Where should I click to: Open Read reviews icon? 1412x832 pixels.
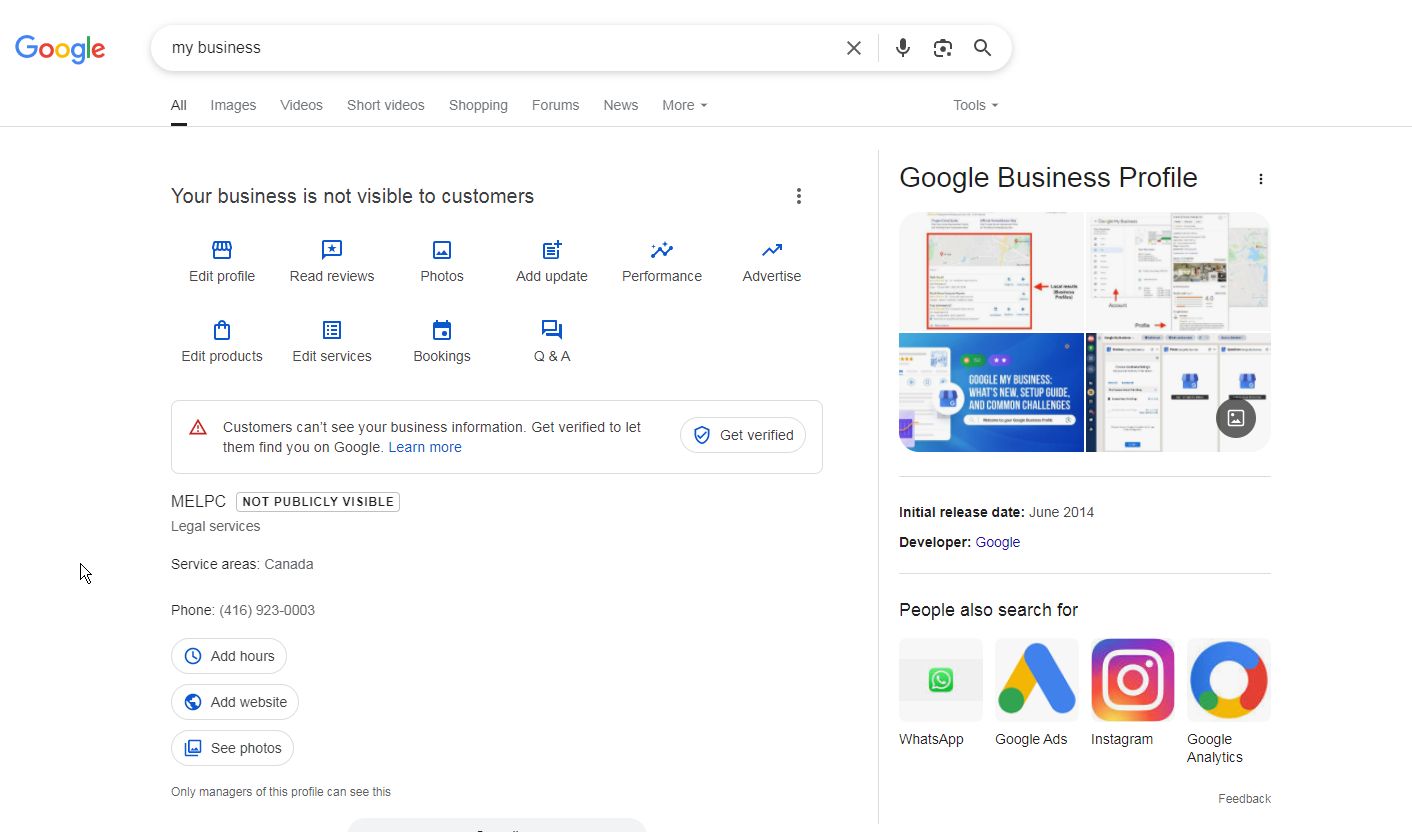point(332,250)
